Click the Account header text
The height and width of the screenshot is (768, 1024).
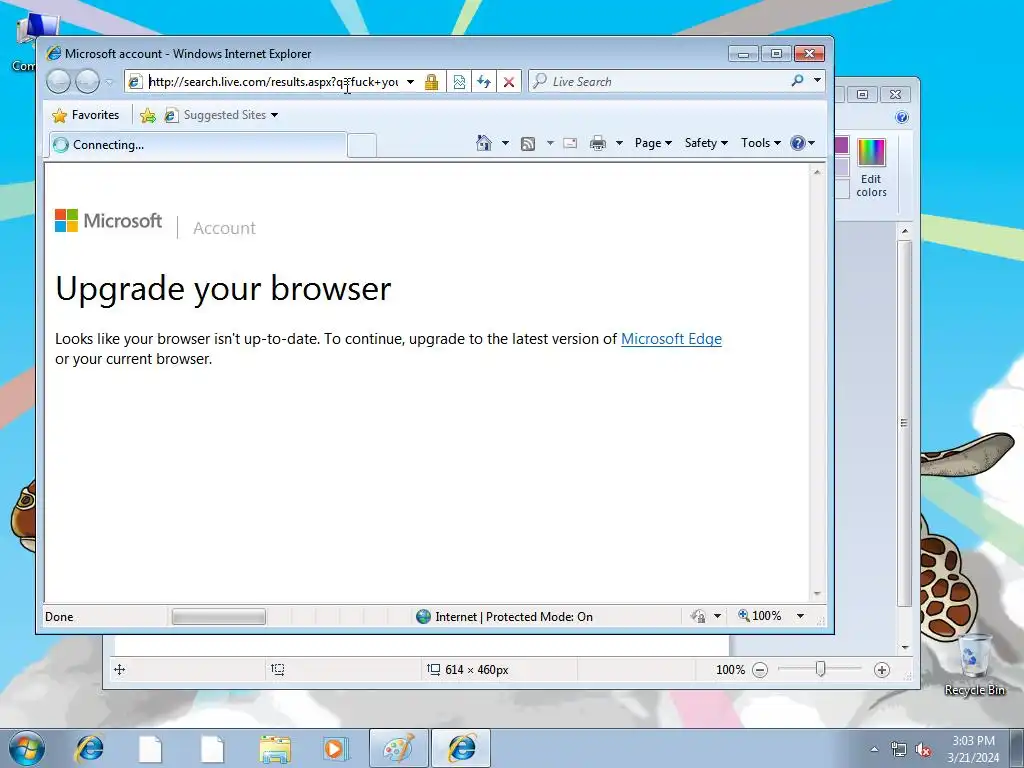coord(224,228)
